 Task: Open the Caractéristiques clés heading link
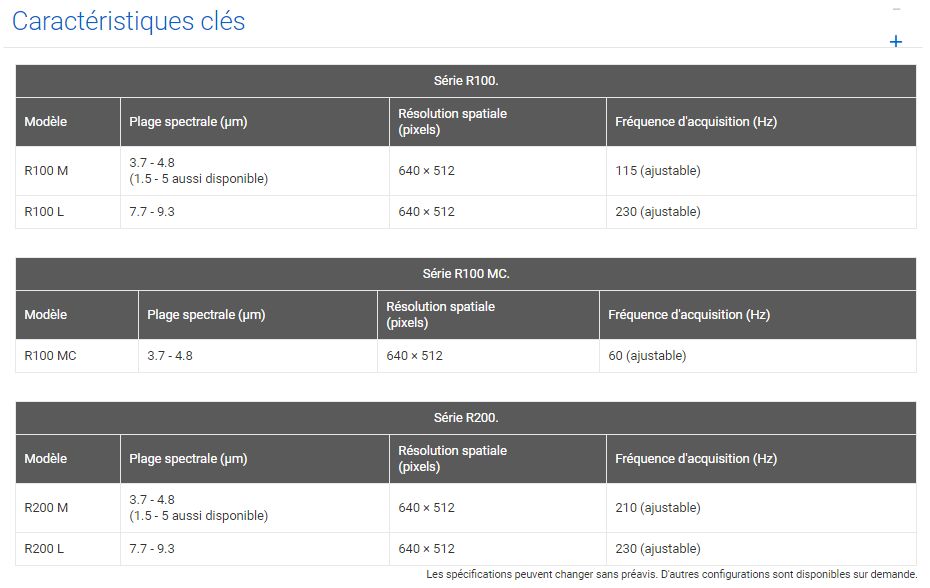pos(129,20)
